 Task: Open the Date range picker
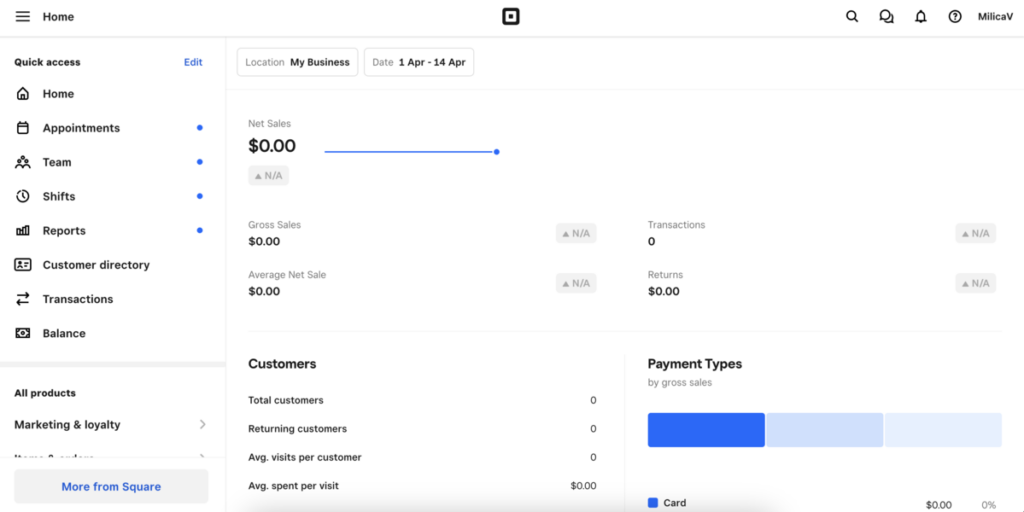[x=419, y=62]
